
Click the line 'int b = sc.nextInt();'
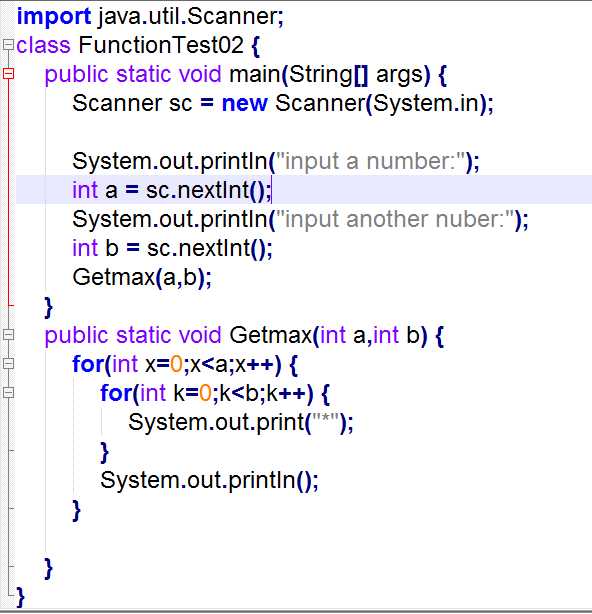(x=172, y=248)
